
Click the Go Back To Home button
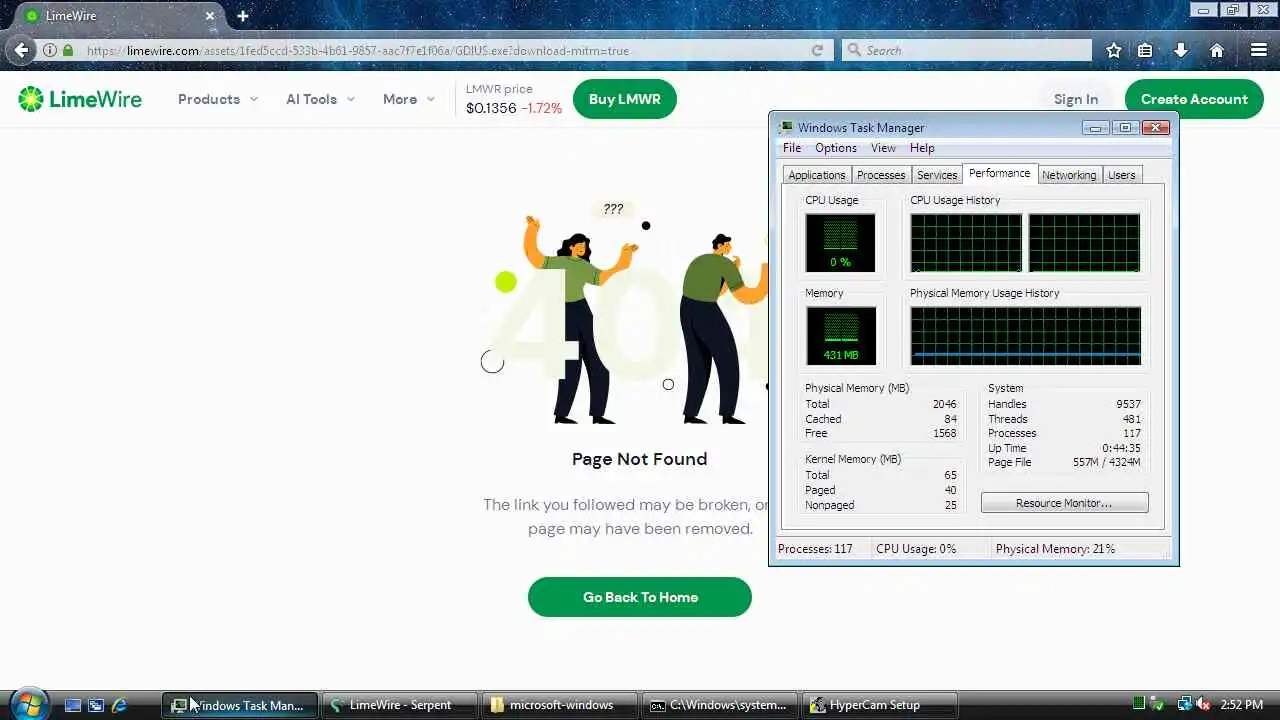click(x=640, y=597)
